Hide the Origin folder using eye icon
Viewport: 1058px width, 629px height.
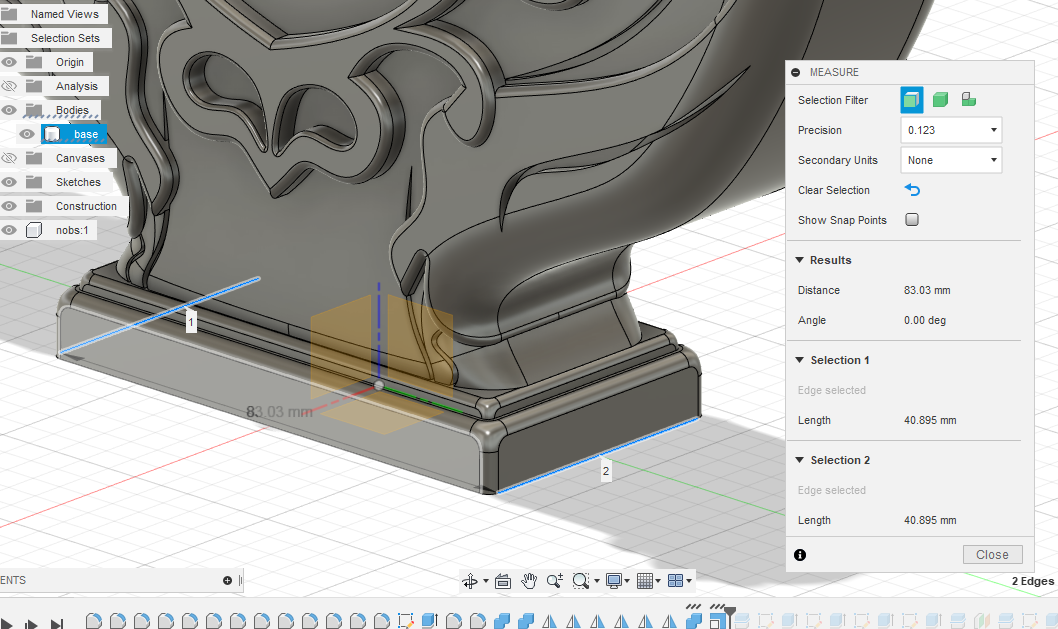[9, 62]
